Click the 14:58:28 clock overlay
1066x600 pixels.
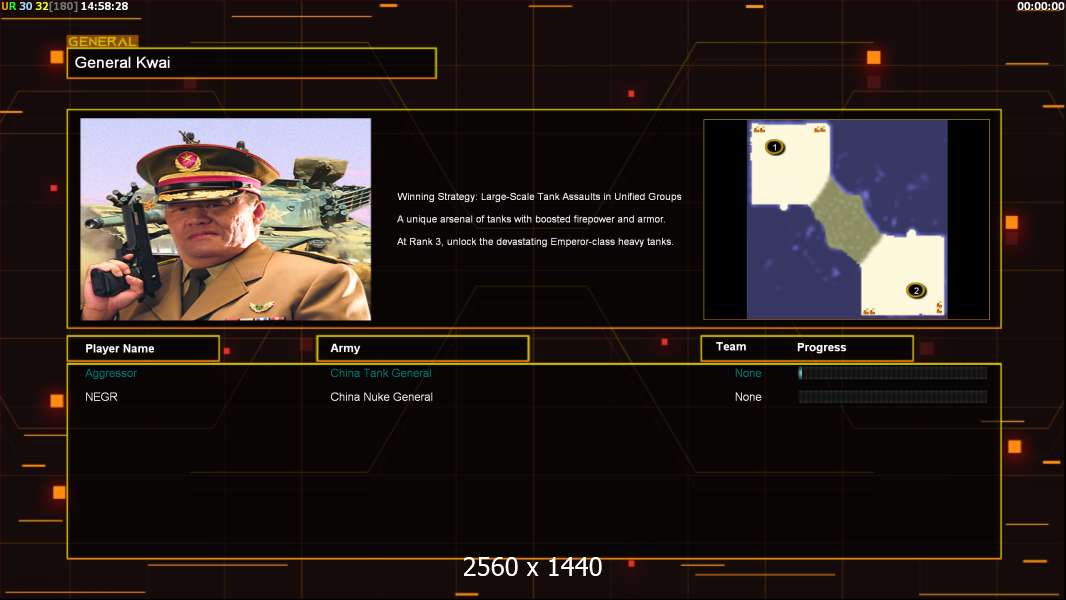[104, 6]
